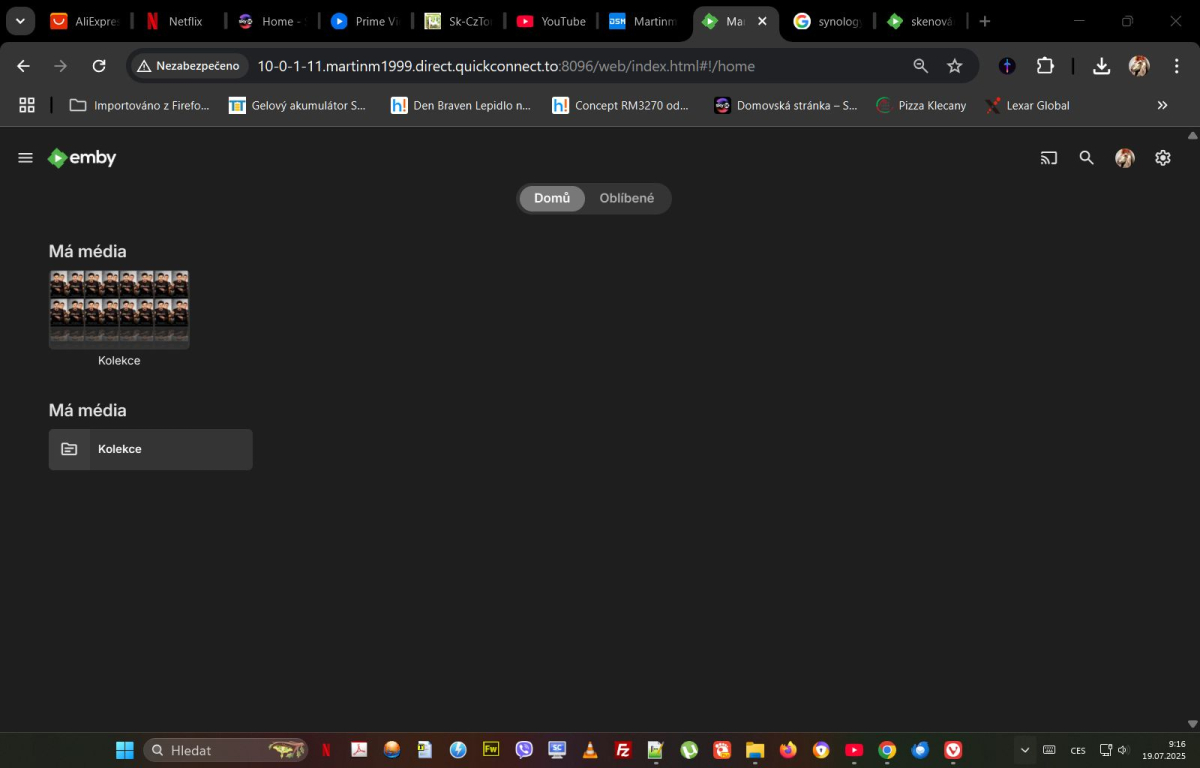Open the Emby sidebar with the hamburger icon

[25, 157]
